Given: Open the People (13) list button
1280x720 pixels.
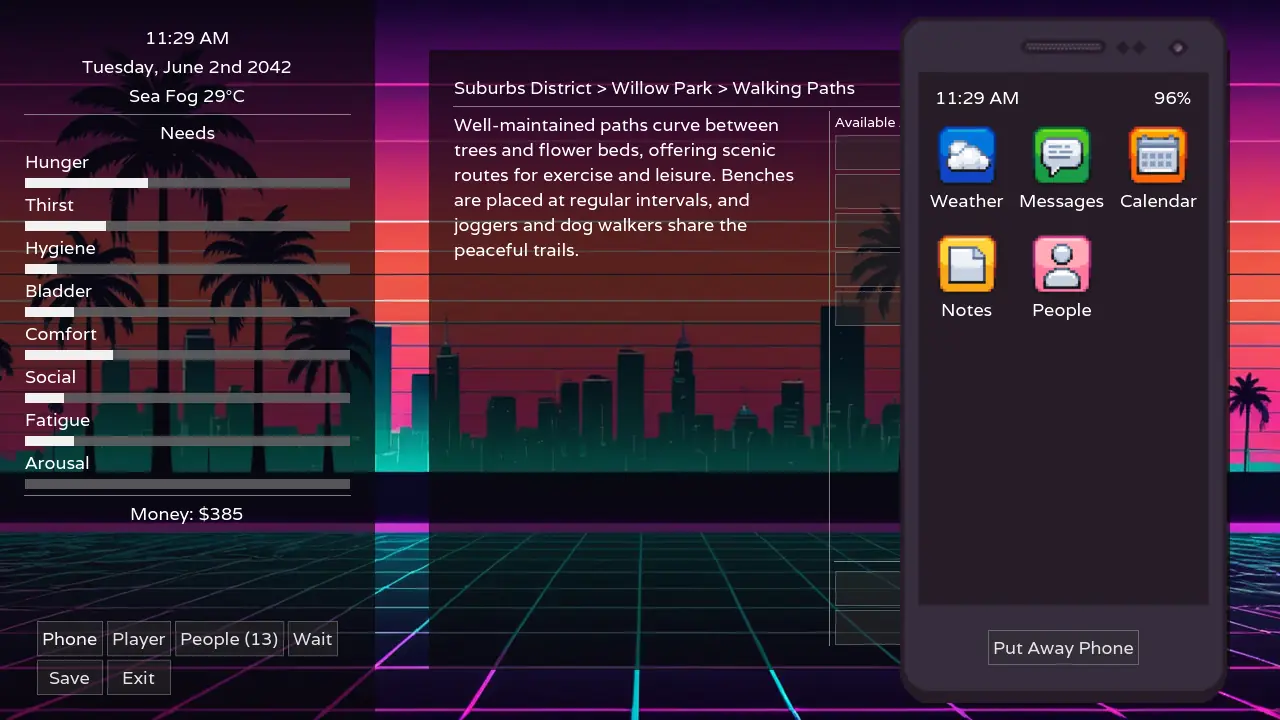Looking at the screenshot, I should click(229, 639).
